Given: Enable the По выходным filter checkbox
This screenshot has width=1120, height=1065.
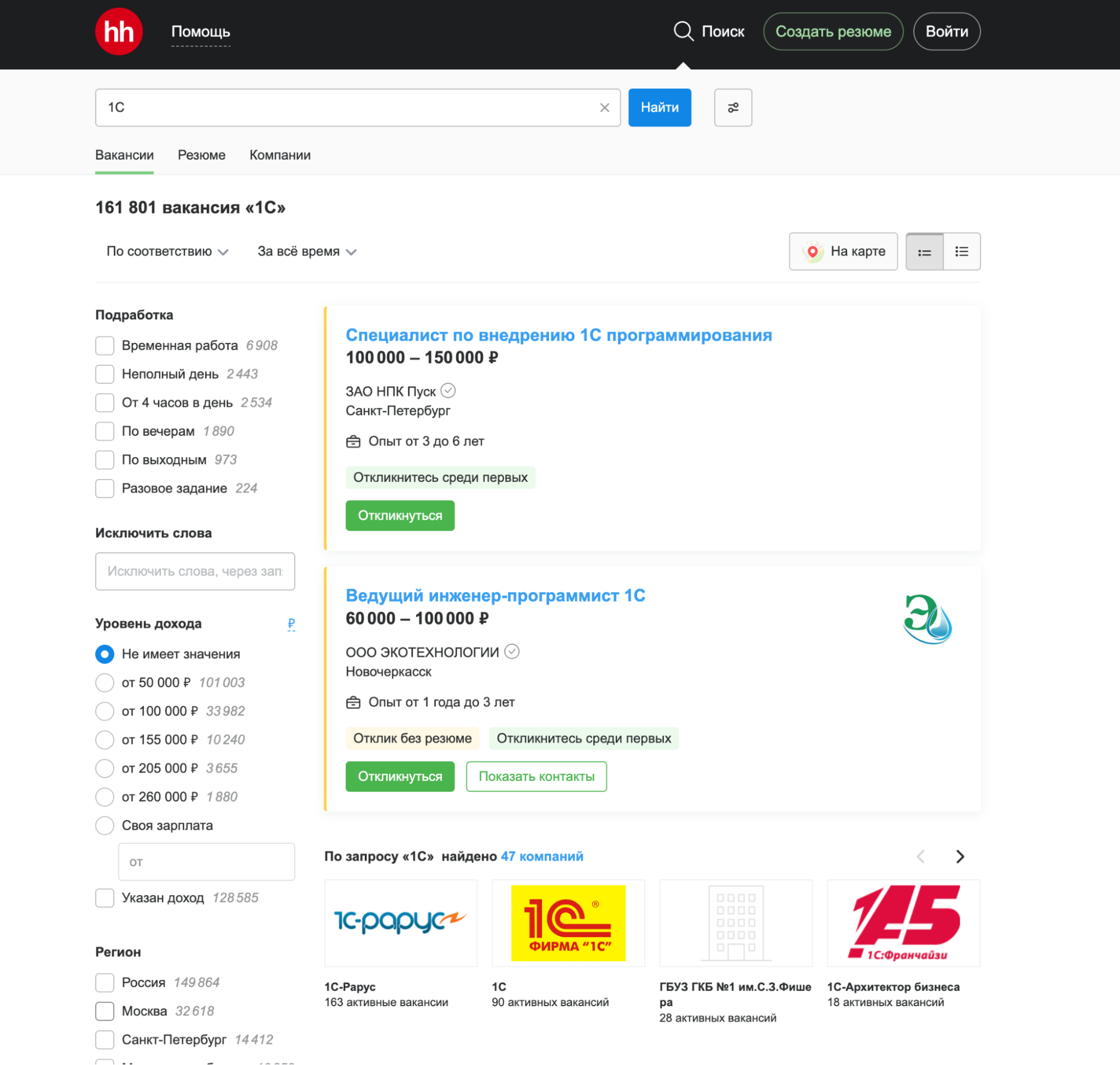Looking at the screenshot, I should (105, 460).
